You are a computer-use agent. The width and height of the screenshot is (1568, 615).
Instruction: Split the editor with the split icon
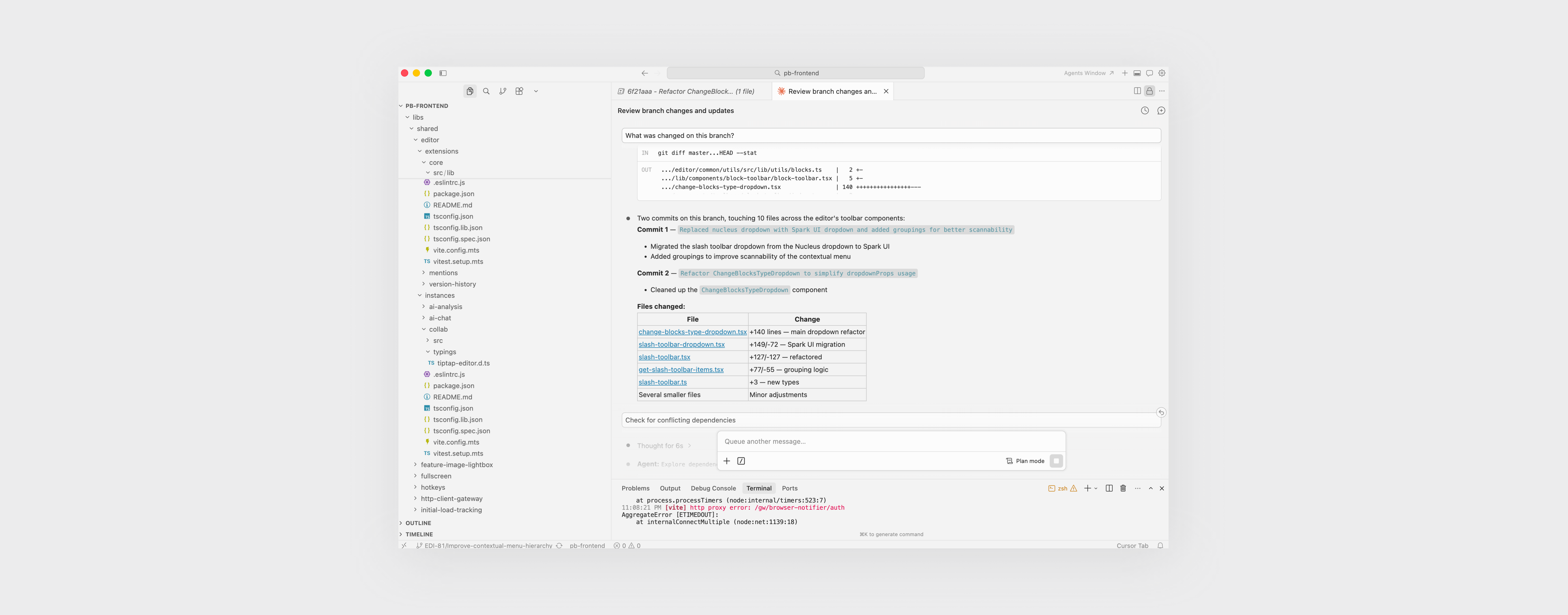click(1137, 91)
